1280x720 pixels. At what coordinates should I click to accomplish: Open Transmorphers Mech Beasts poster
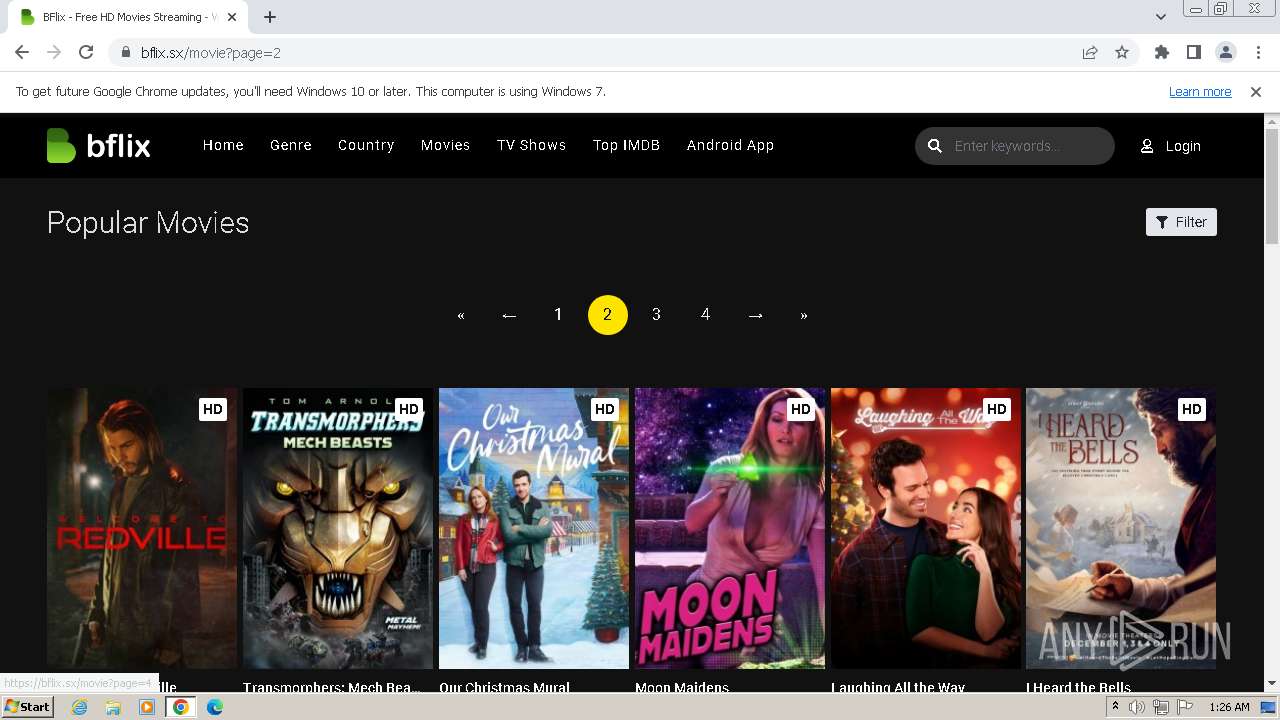[x=338, y=528]
